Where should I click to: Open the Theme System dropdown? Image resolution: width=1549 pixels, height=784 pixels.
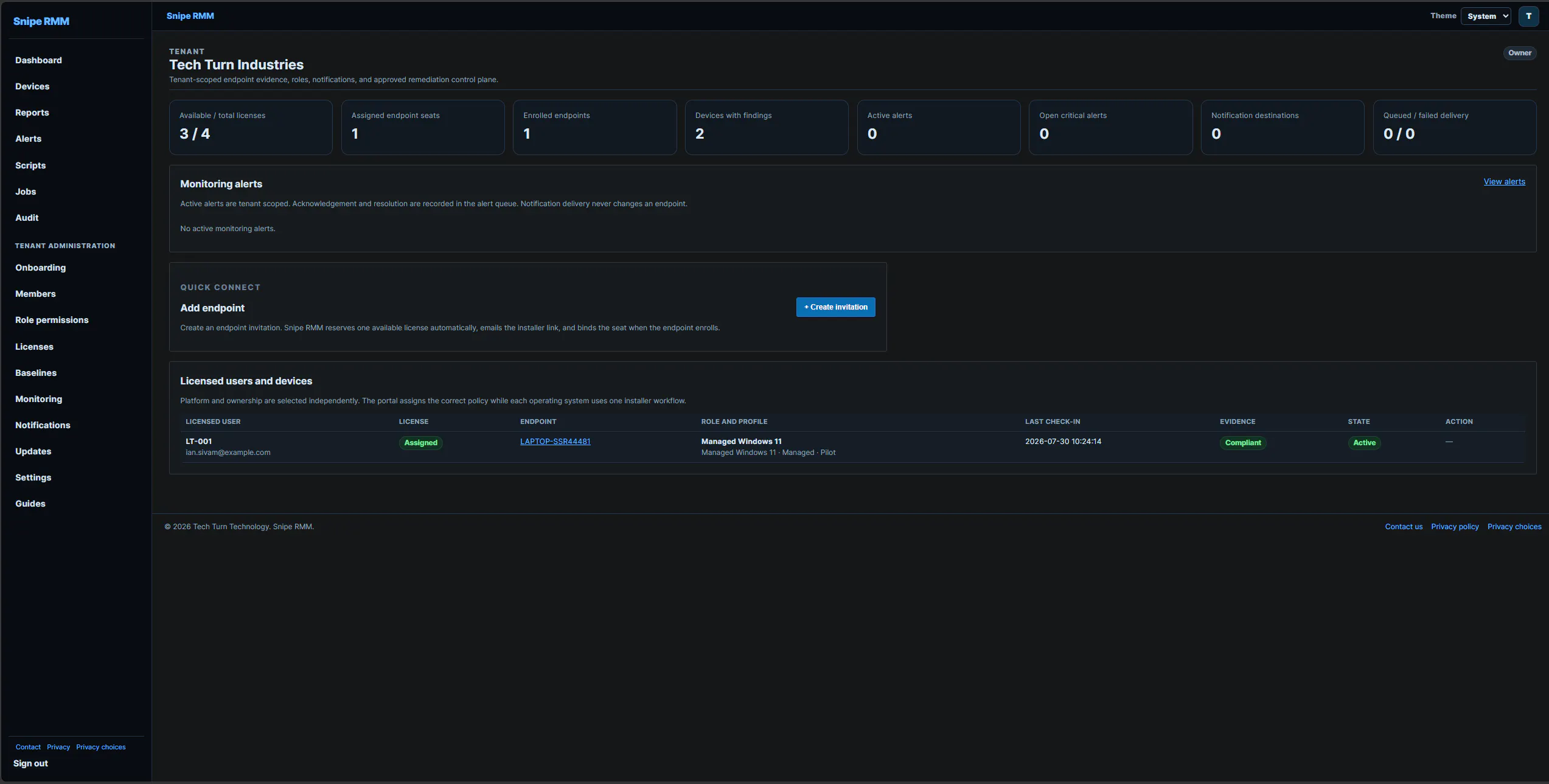(x=1486, y=16)
